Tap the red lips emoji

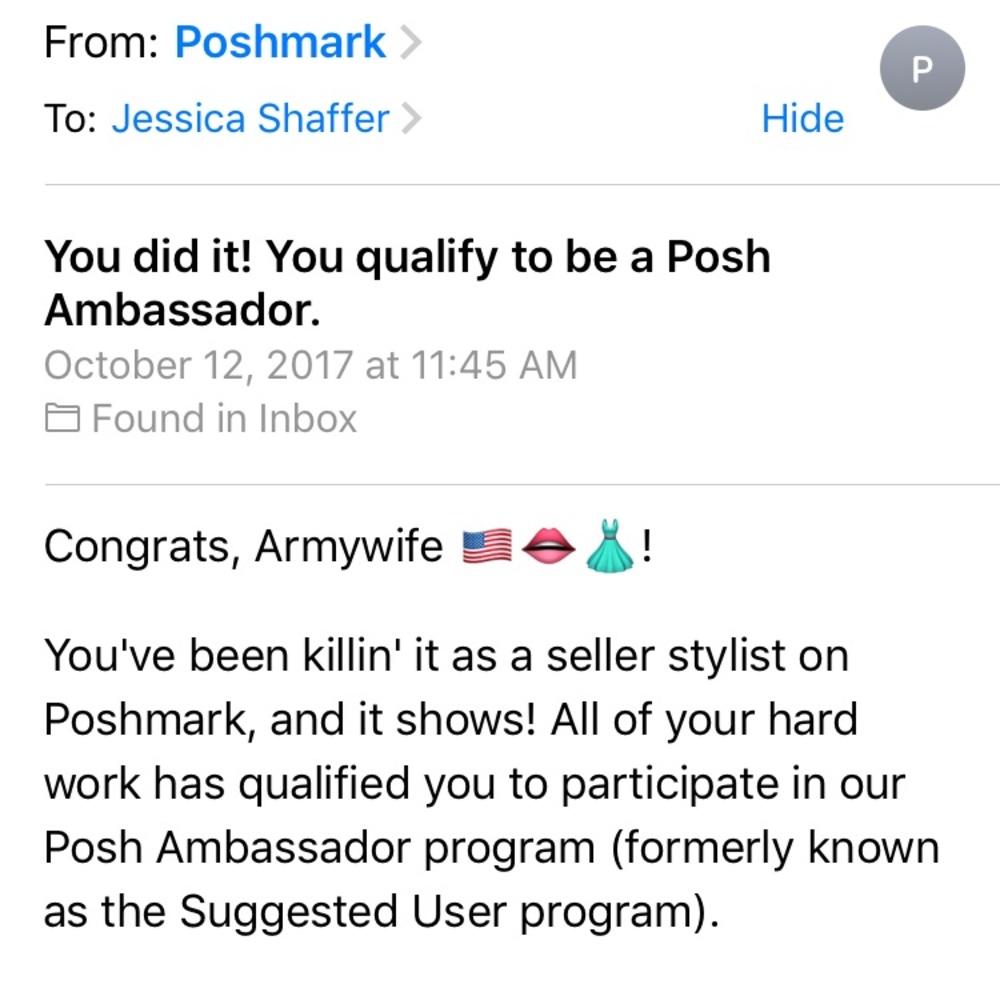click(549, 546)
